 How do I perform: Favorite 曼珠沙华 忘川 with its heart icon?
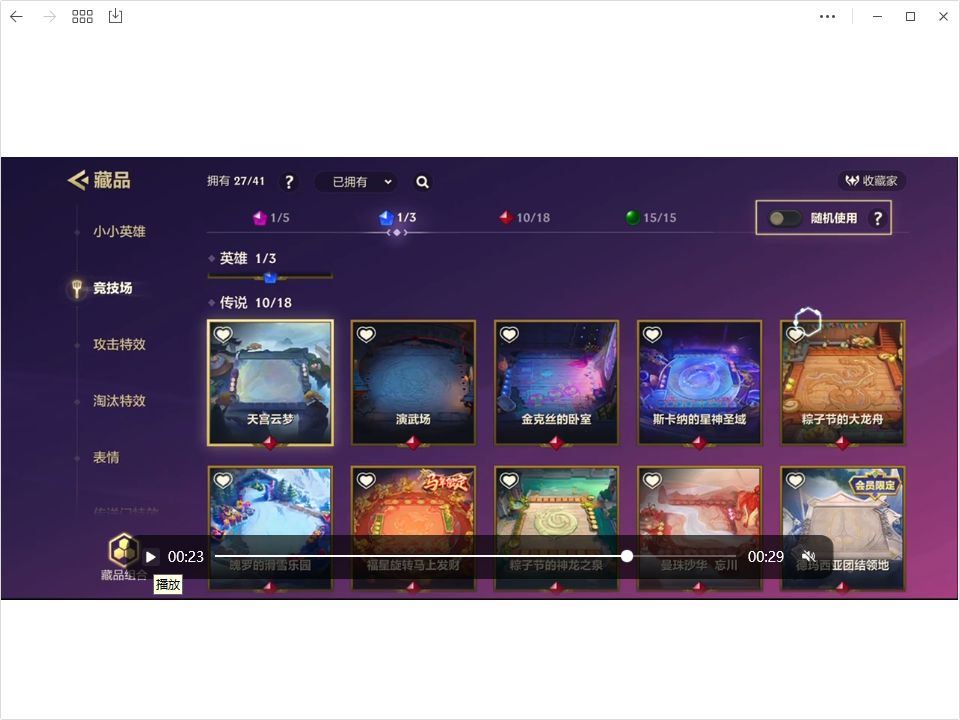coord(653,481)
